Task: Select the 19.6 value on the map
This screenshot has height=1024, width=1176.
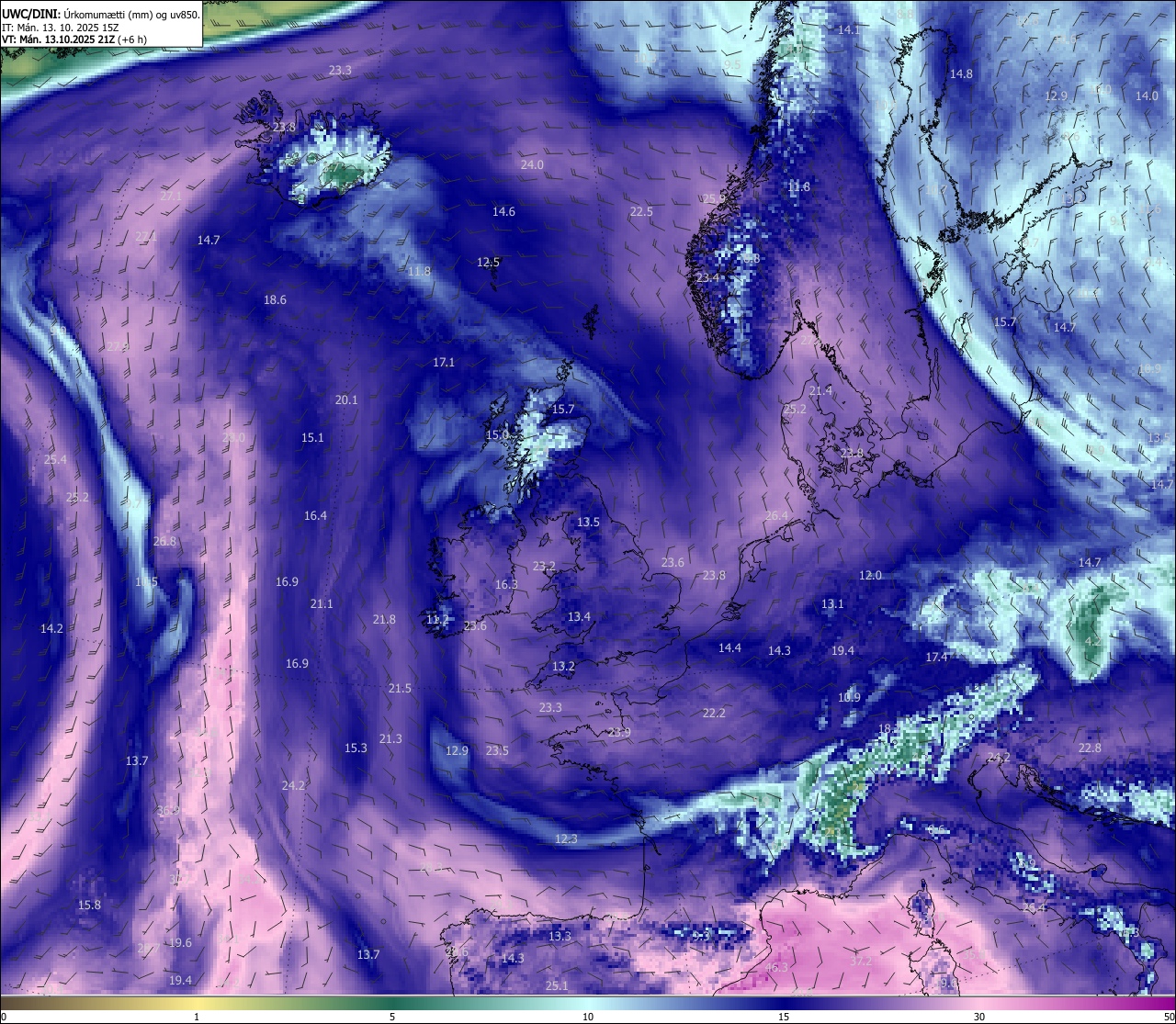Action: pyautogui.click(x=180, y=942)
